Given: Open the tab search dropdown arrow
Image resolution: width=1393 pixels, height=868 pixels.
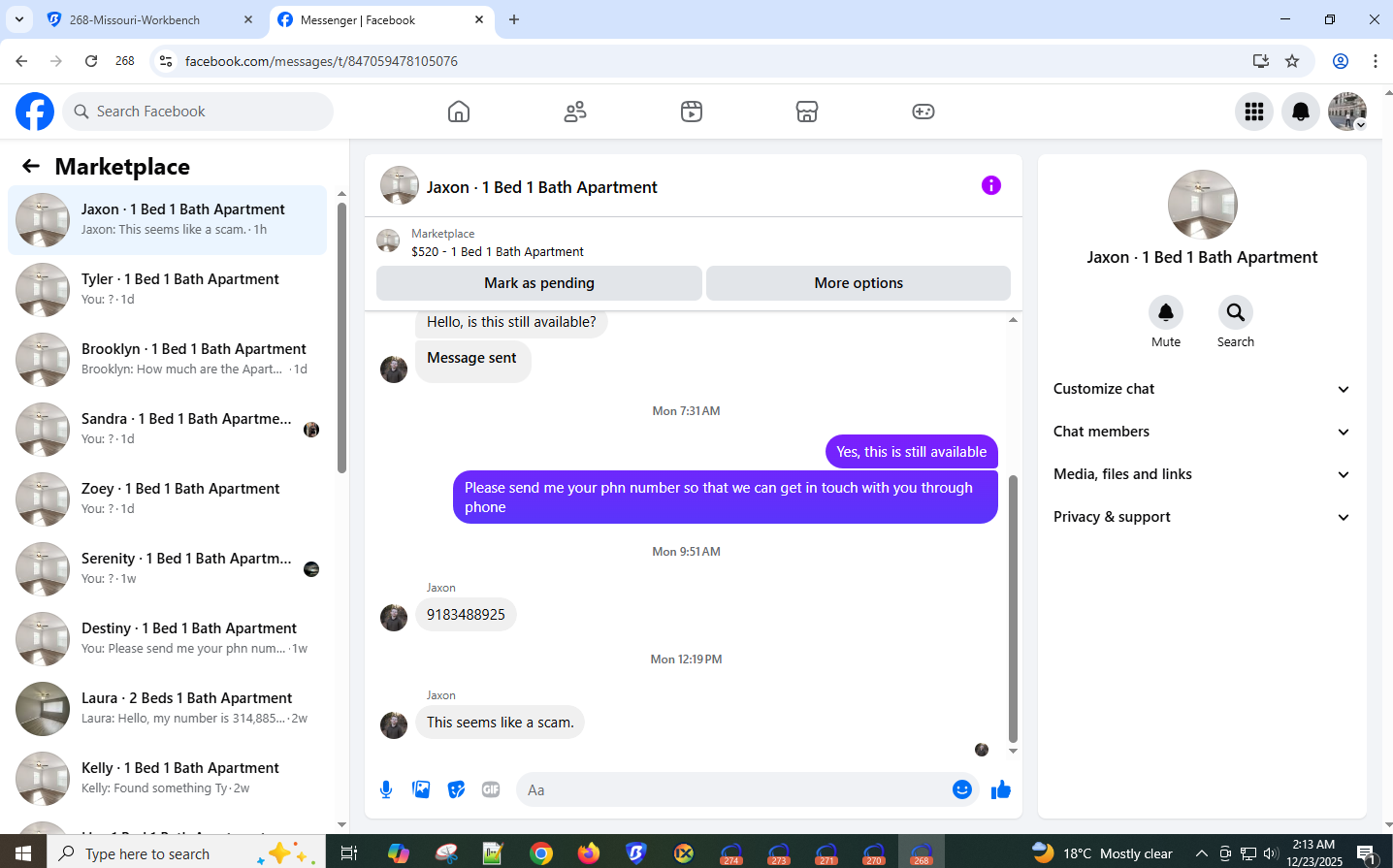Looking at the screenshot, I should pos(19,19).
